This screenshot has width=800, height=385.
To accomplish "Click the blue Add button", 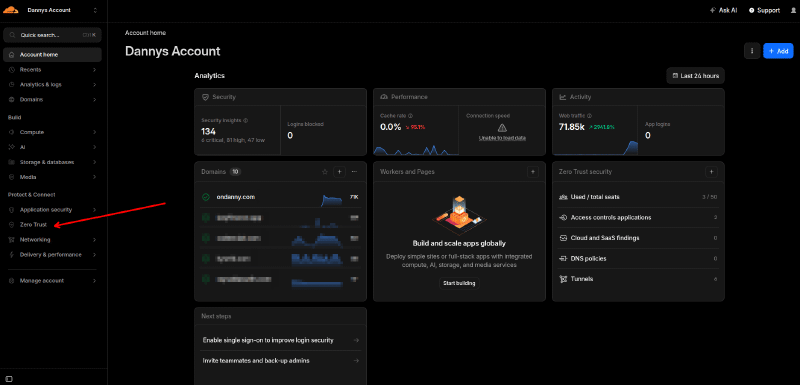I will [779, 51].
